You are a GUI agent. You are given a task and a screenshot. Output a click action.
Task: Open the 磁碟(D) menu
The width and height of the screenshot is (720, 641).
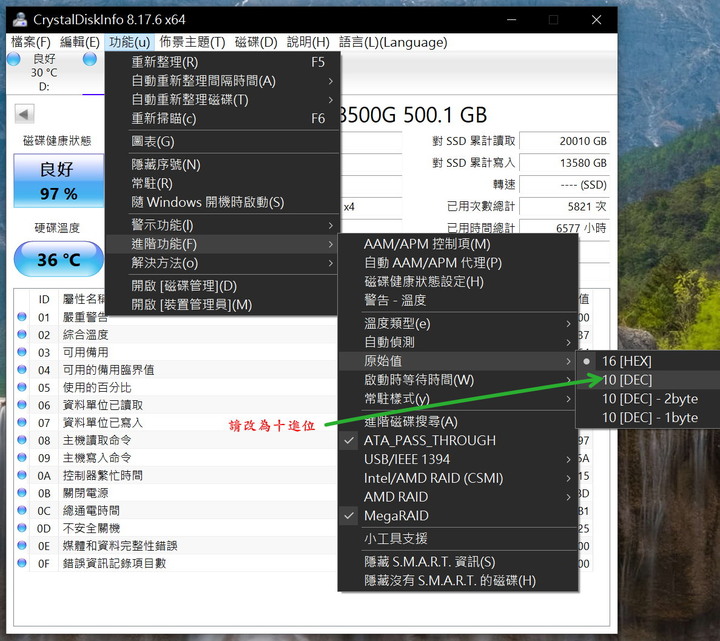coord(256,42)
